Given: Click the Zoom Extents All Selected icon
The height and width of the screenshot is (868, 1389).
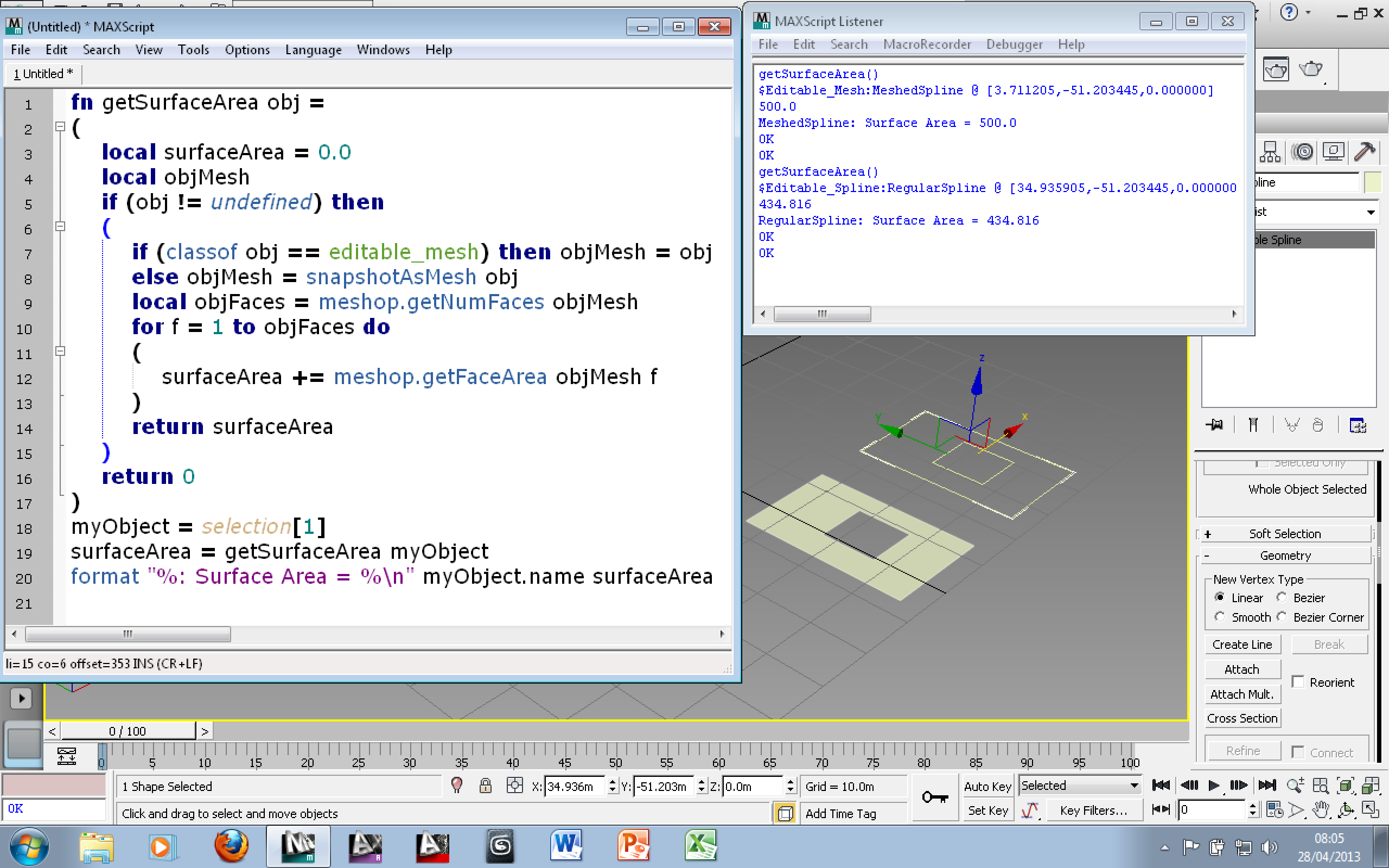Looking at the screenshot, I should [1371, 785].
